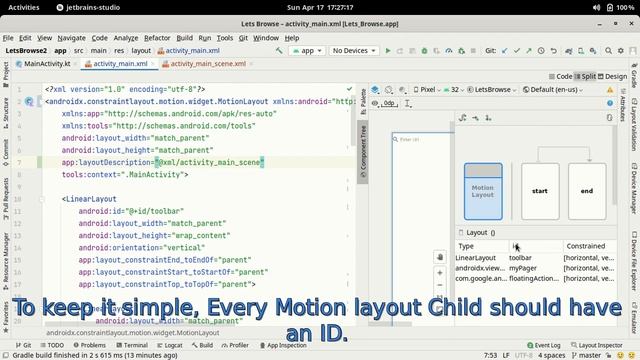The width and height of the screenshot is (640, 360).
Task: Click the green inspection checkmark in editor
Action: (349, 89)
